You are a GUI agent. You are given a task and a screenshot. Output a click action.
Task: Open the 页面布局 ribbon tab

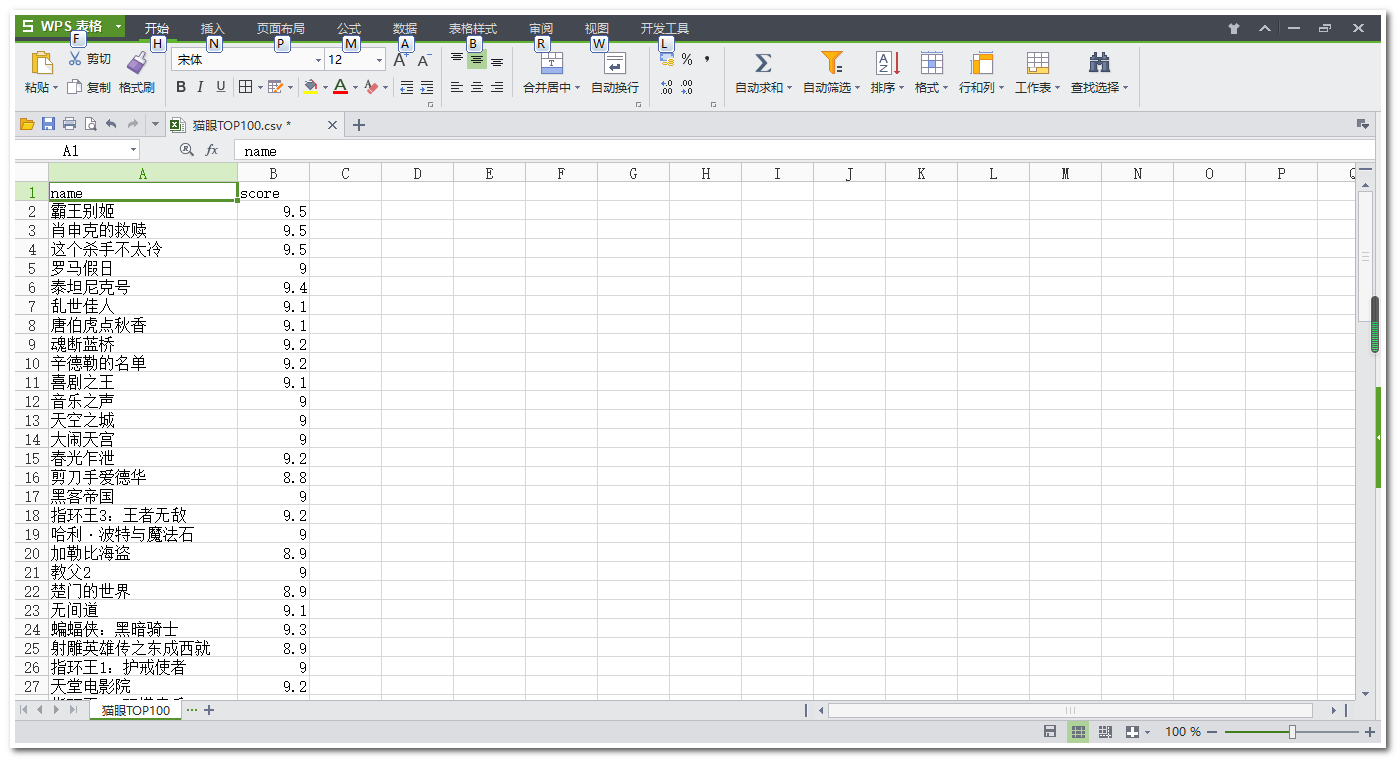click(281, 28)
